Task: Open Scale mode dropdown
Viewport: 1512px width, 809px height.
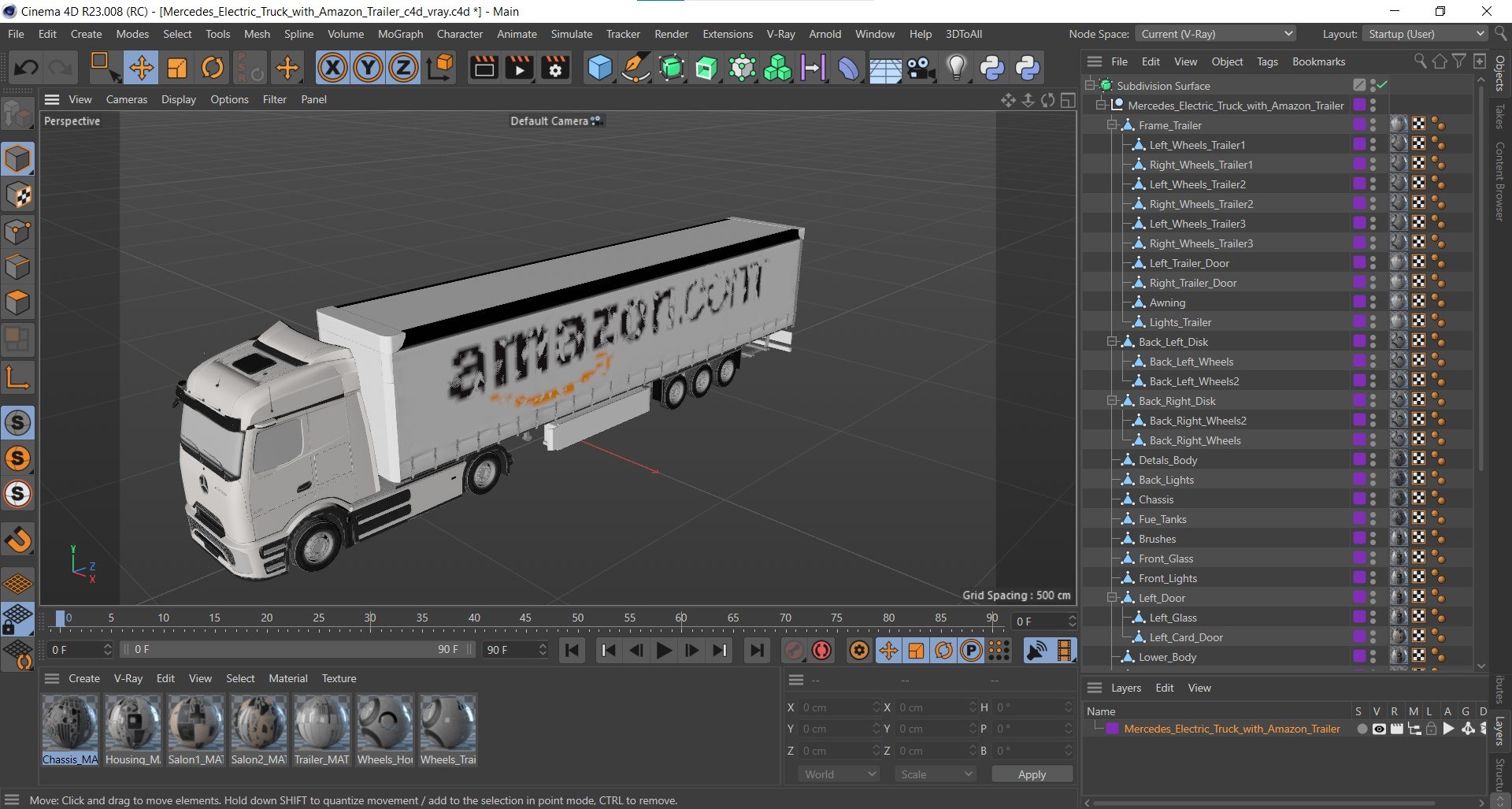Action: 936,774
